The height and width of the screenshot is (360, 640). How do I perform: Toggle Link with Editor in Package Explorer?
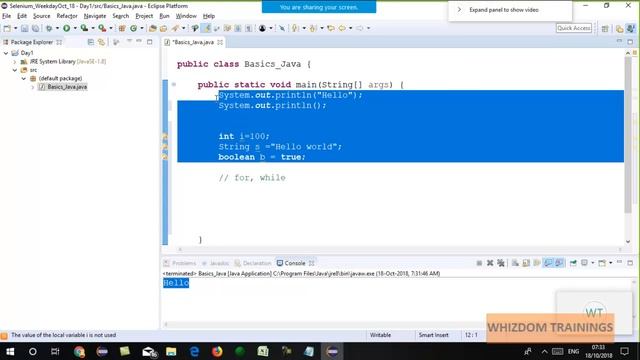click(x=101, y=42)
